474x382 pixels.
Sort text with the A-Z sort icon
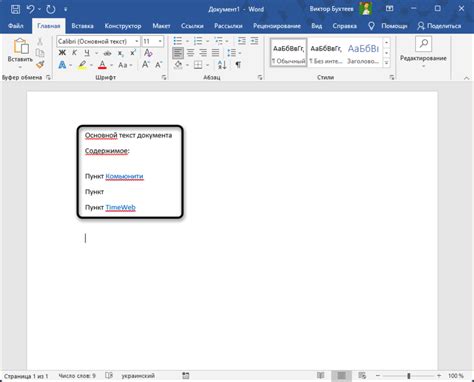coord(222,65)
